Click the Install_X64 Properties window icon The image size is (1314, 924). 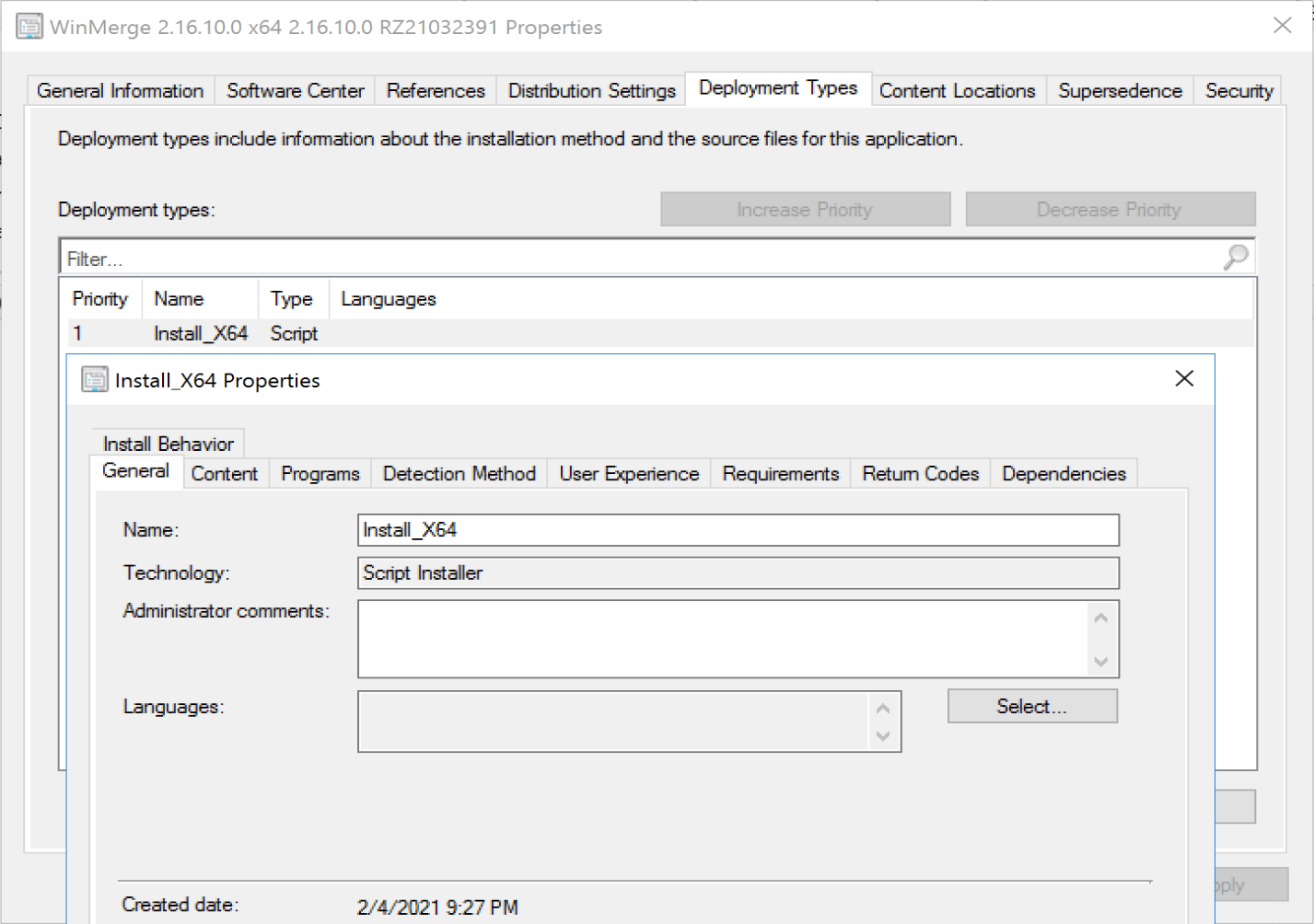pyautogui.click(x=94, y=379)
